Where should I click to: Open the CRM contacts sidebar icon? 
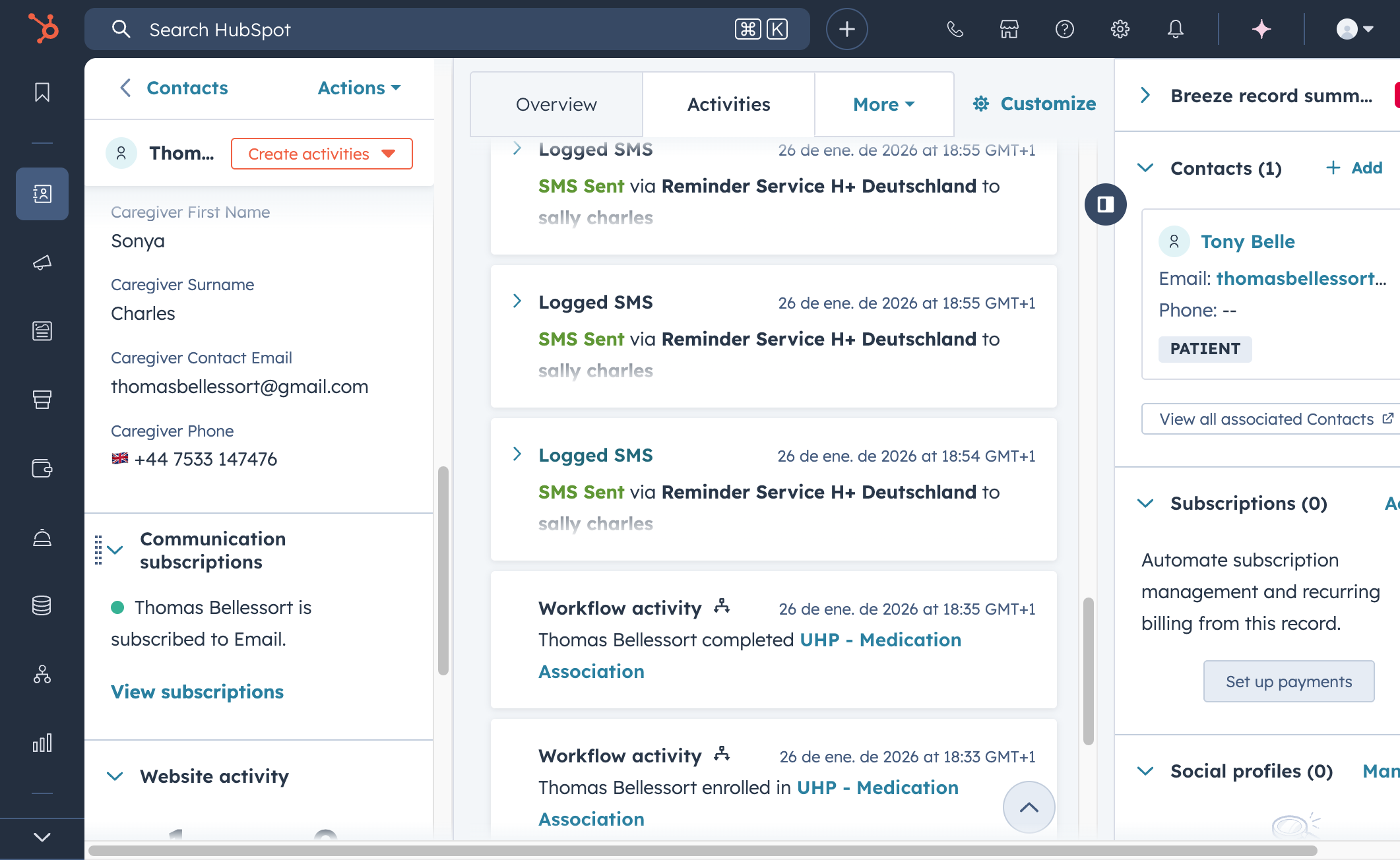[42, 194]
